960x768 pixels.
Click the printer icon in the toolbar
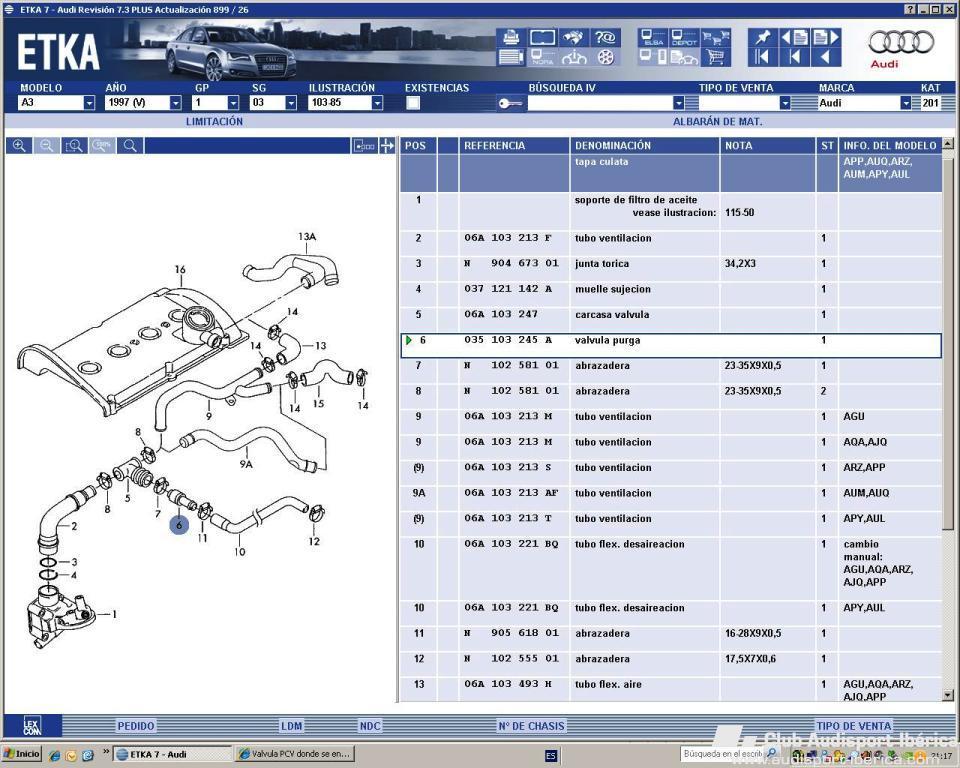point(511,37)
